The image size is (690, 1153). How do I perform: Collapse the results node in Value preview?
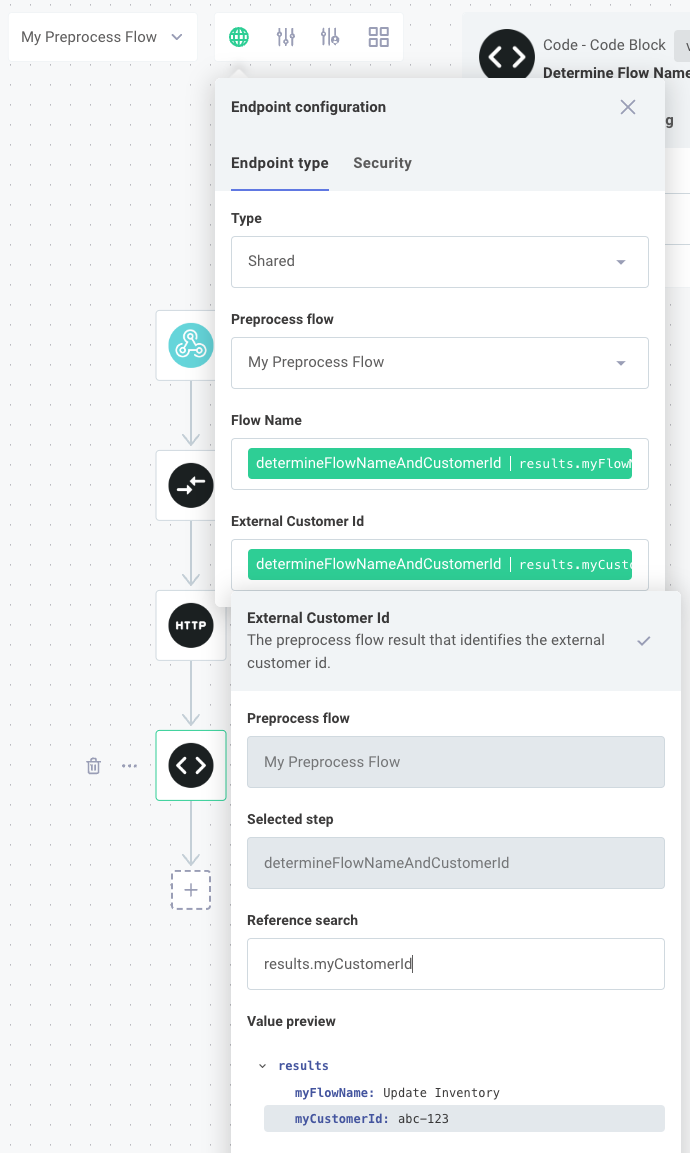[x=262, y=1065]
